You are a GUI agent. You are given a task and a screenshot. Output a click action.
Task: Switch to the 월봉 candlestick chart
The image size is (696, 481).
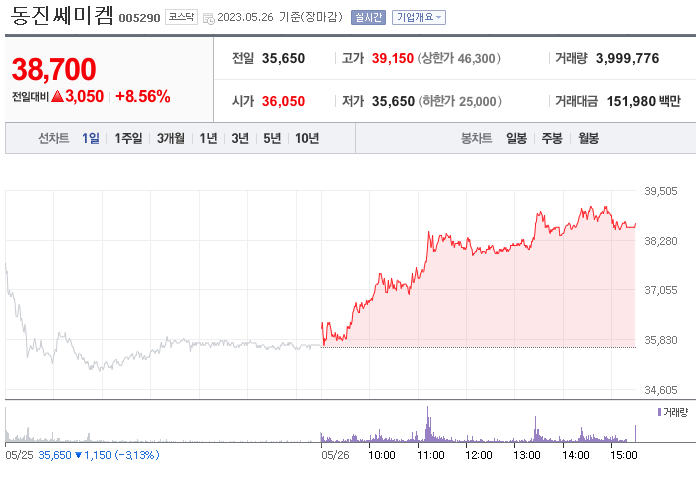[589, 138]
